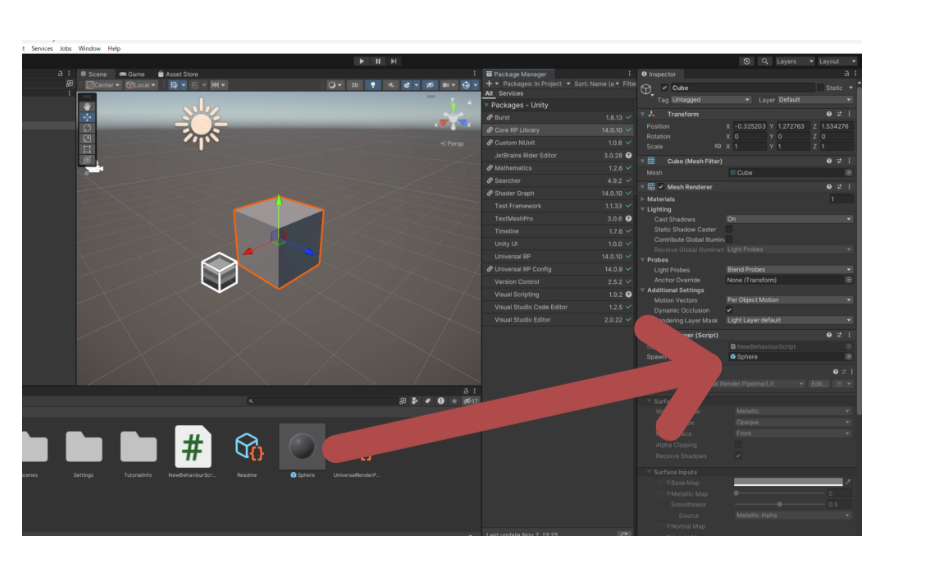
Task: Select the Rotate tool
Action: [x=87, y=128]
